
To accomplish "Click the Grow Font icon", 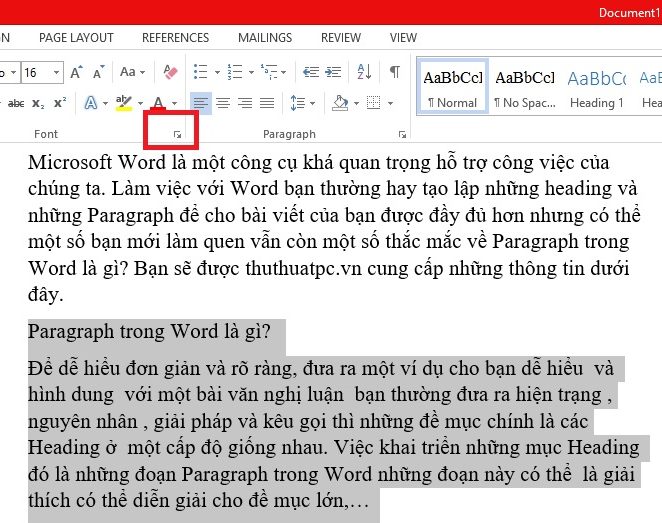I will 76,72.
